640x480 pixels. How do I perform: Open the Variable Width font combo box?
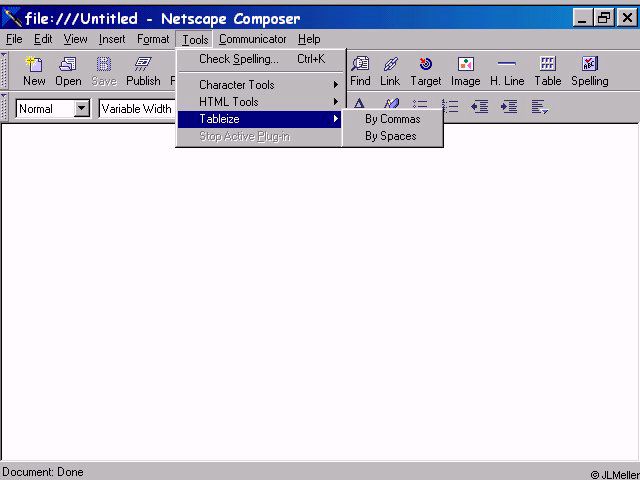click(x=137, y=109)
